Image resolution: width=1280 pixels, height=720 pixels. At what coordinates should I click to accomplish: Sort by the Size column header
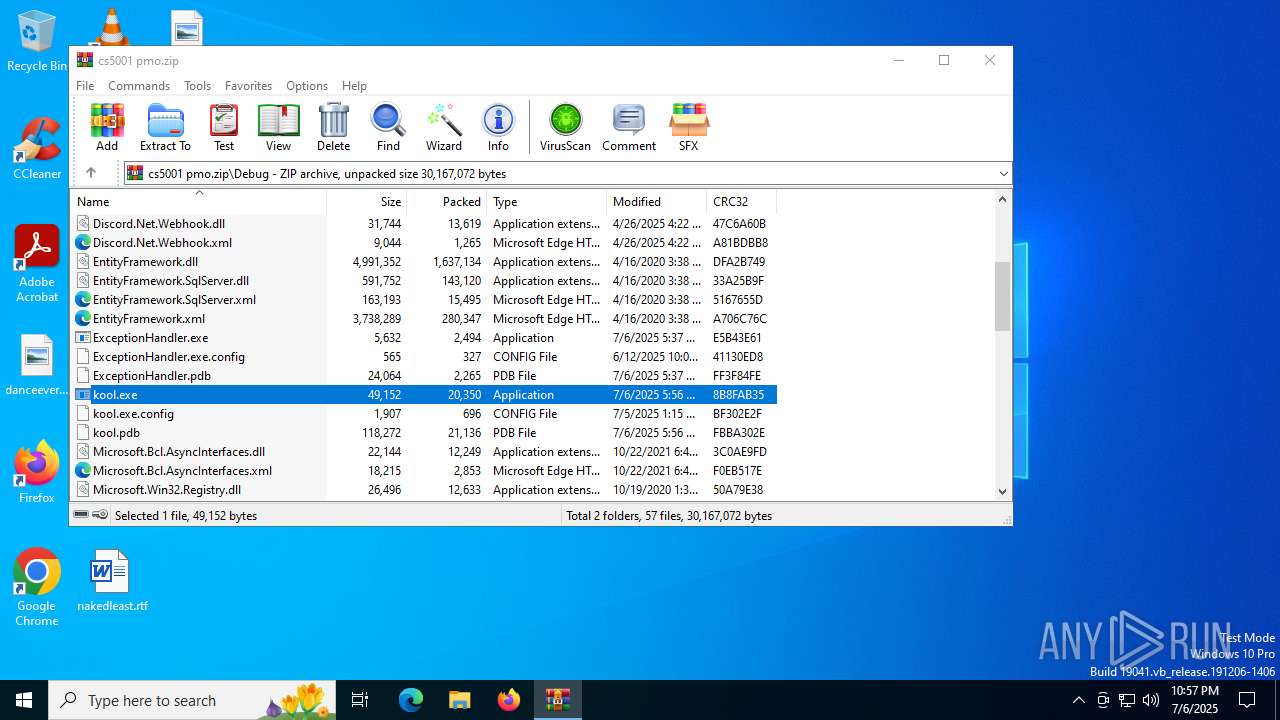[x=366, y=202]
